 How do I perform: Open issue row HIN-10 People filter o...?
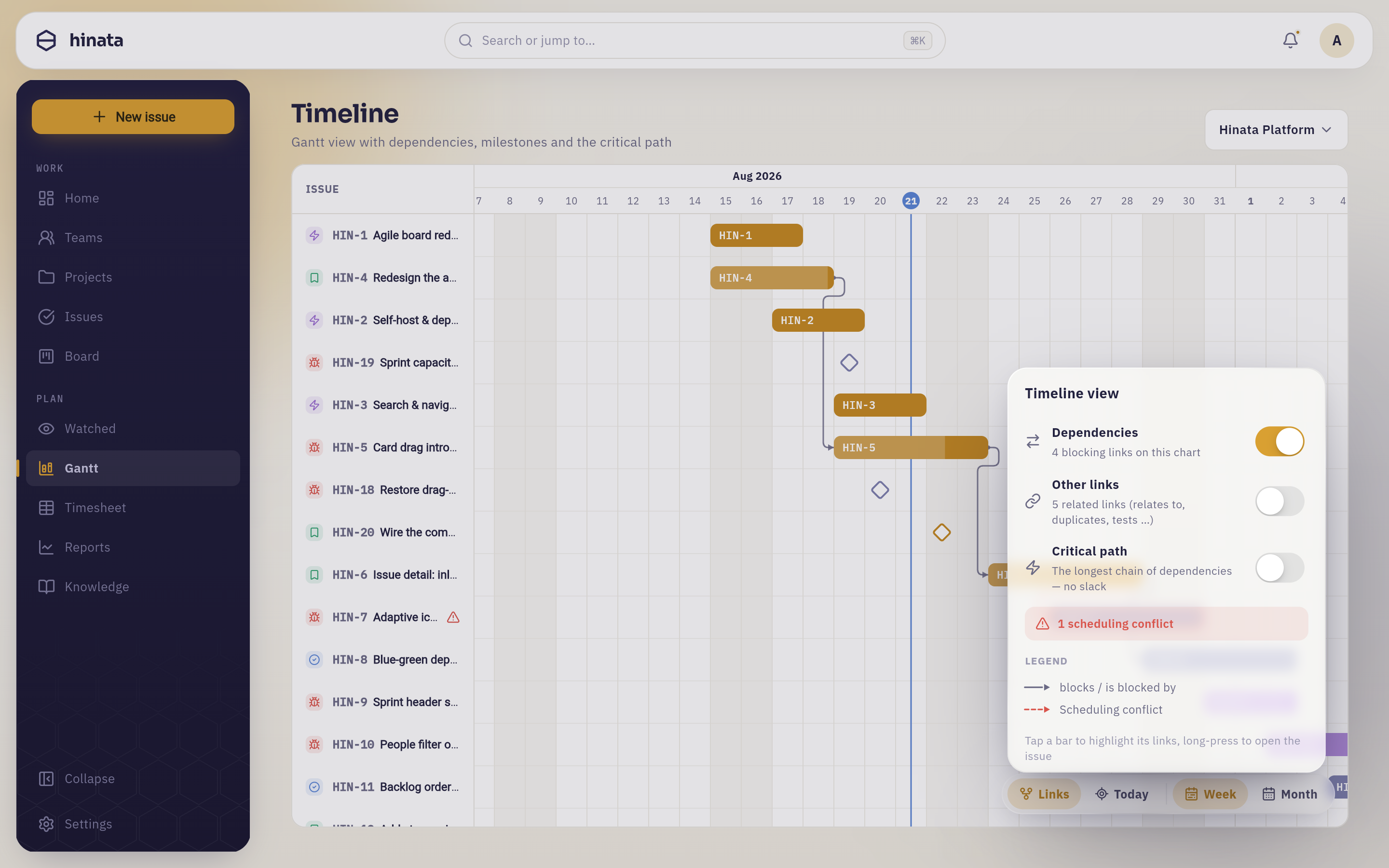[383, 745]
